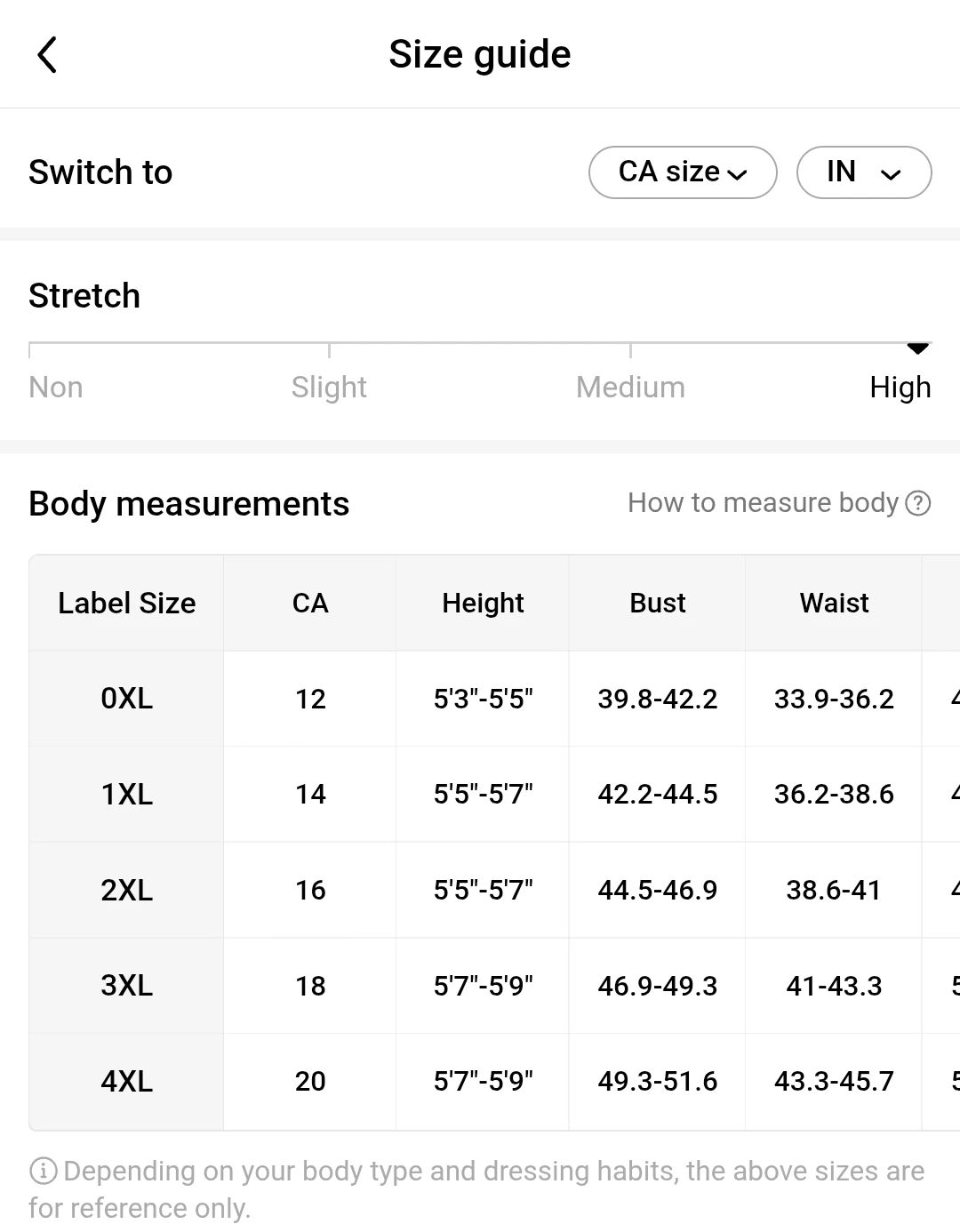
Task: Open the CA size dropdown
Action: click(683, 172)
